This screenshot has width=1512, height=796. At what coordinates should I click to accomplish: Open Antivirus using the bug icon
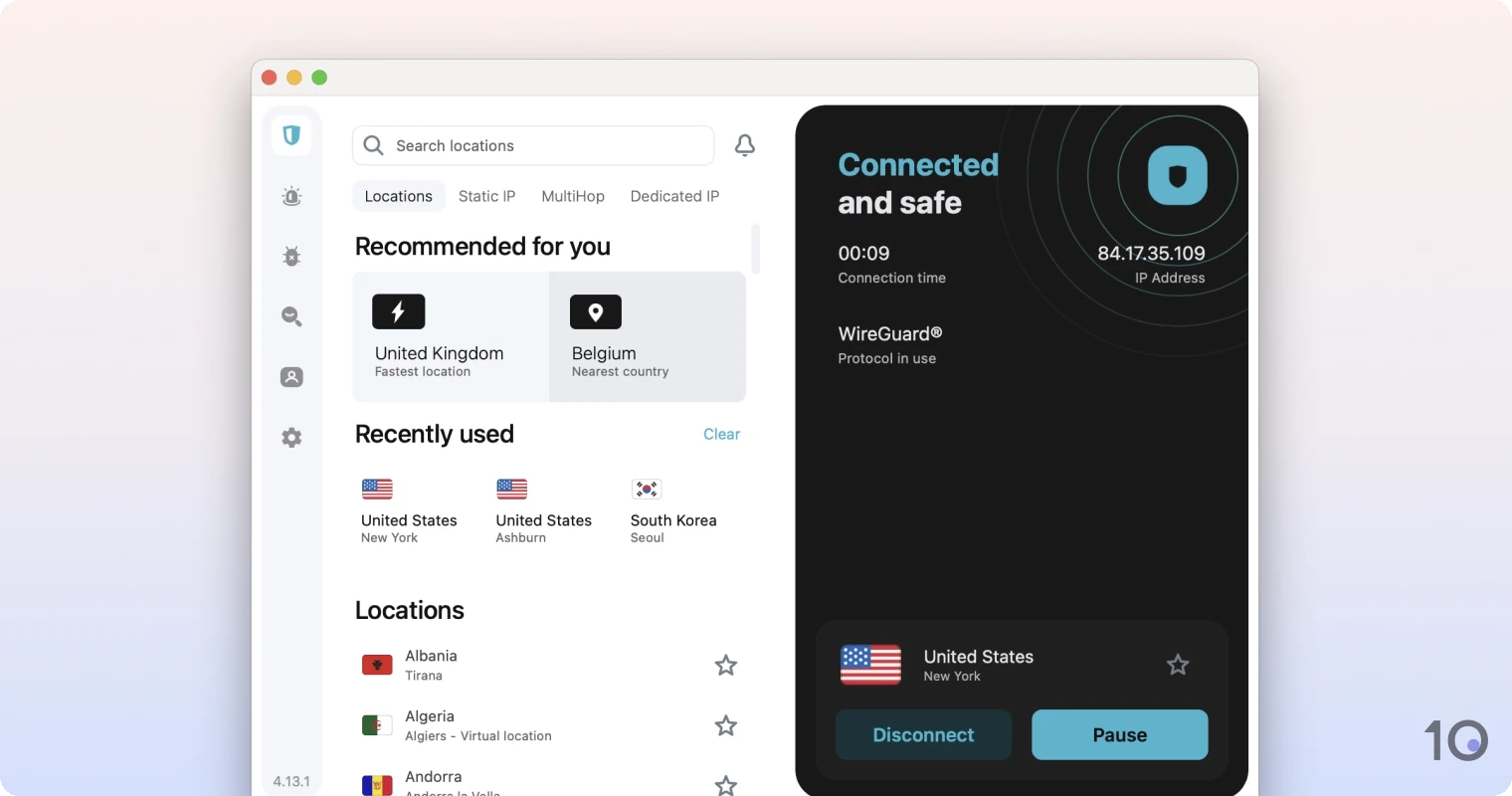pyautogui.click(x=290, y=256)
